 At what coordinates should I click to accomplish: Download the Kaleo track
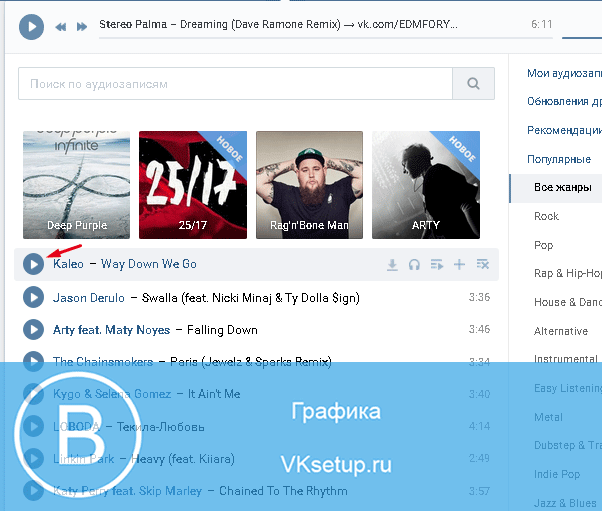click(x=392, y=265)
